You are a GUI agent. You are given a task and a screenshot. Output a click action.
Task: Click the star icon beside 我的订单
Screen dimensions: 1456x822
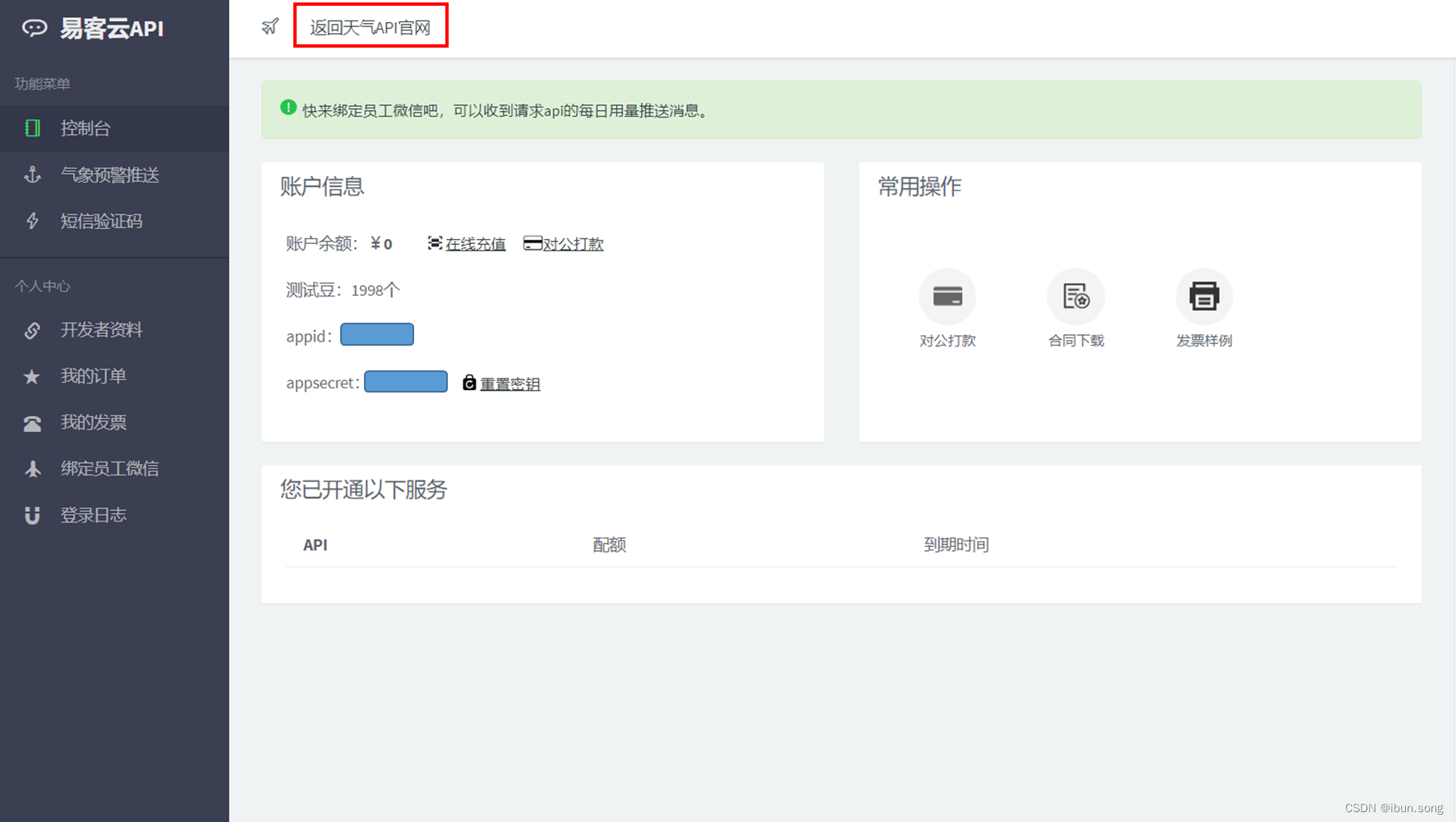click(32, 376)
